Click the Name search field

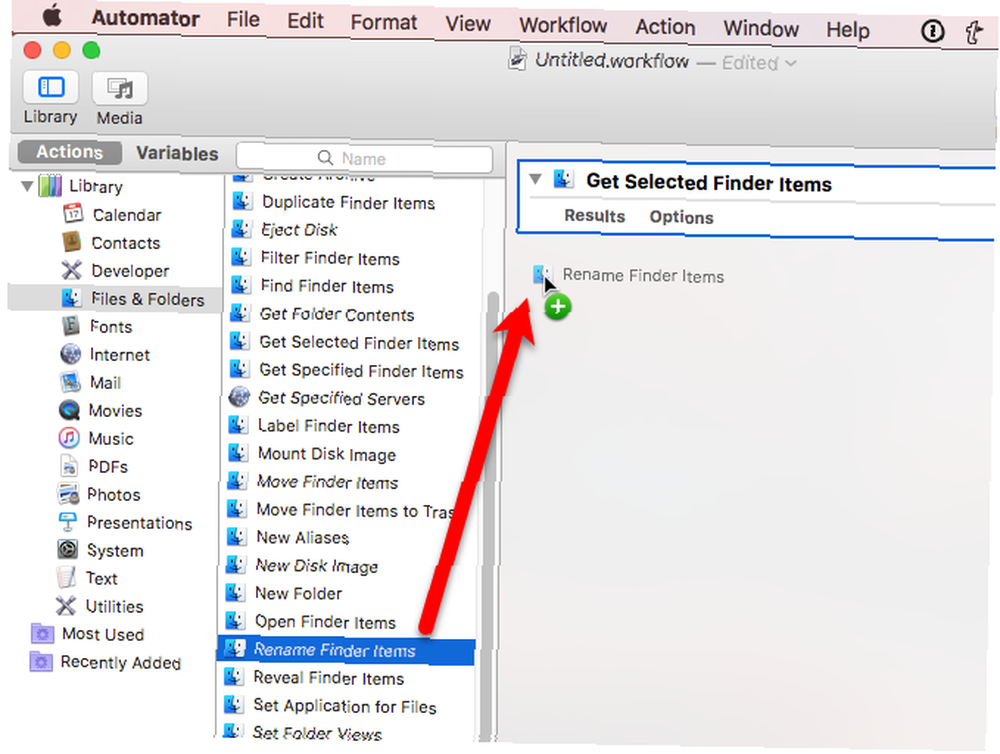point(364,158)
